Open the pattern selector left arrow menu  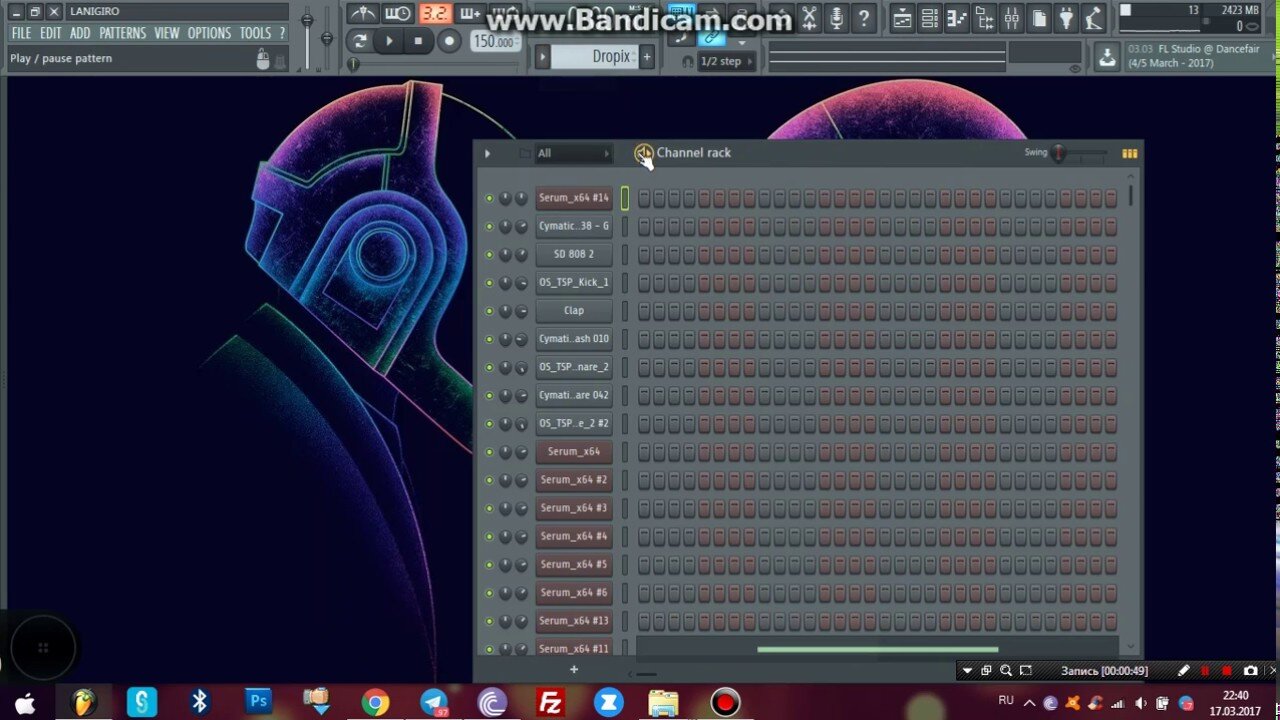(542, 57)
